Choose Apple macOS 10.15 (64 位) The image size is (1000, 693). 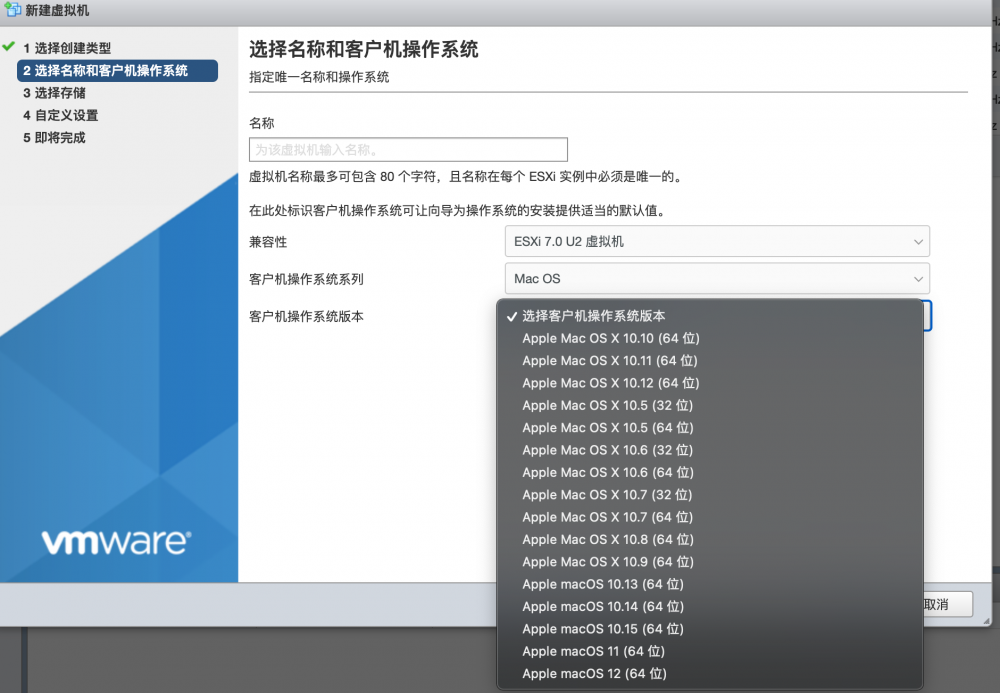pyautogui.click(x=710, y=629)
